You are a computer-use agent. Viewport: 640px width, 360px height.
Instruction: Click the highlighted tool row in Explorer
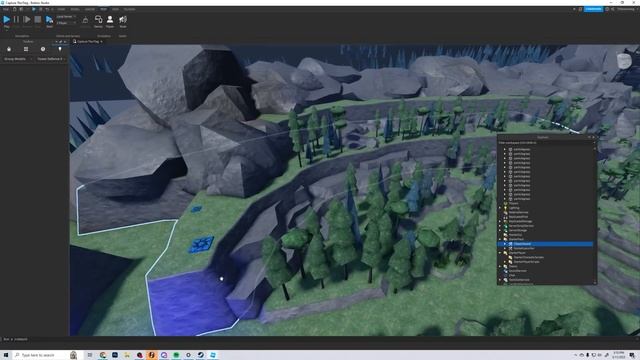coord(545,244)
